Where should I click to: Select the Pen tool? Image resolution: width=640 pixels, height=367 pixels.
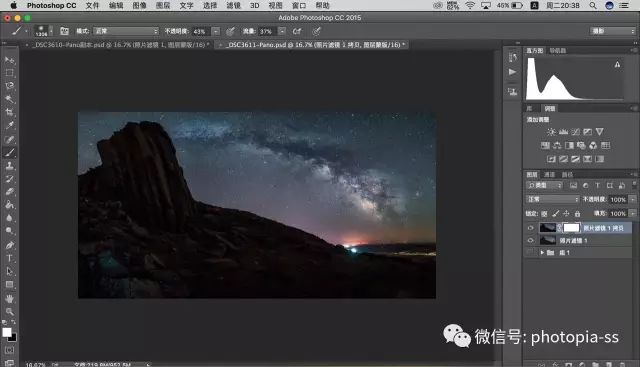9,245
